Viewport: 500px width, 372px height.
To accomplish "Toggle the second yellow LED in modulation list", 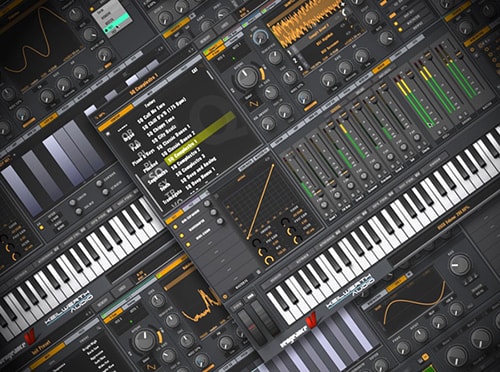I will coord(181,236).
